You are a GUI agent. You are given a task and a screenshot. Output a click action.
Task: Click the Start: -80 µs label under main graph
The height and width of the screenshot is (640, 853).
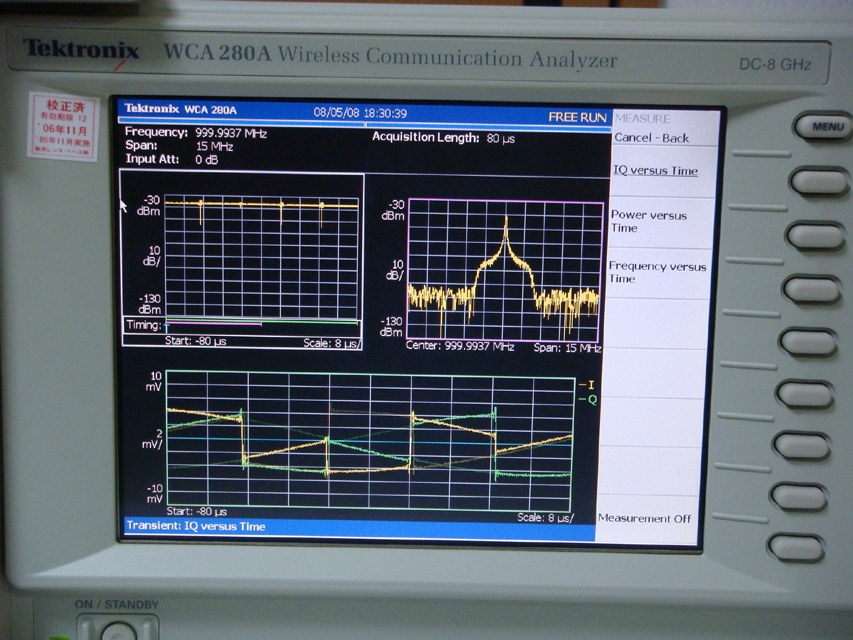click(x=196, y=512)
